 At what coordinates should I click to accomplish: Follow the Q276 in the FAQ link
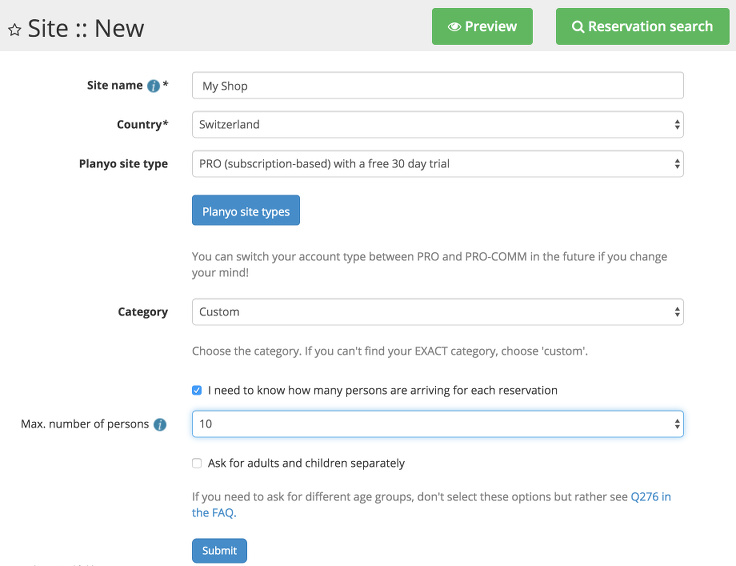pos(650,496)
